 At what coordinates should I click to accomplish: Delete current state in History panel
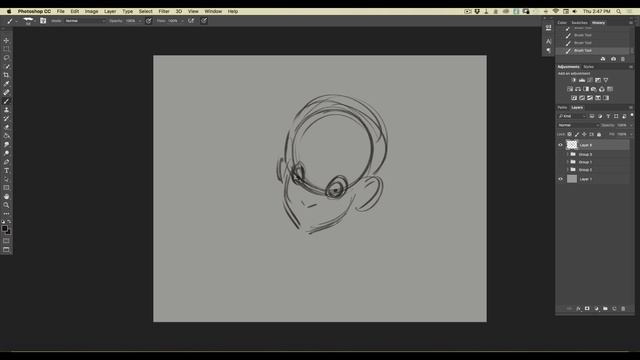pos(623,59)
